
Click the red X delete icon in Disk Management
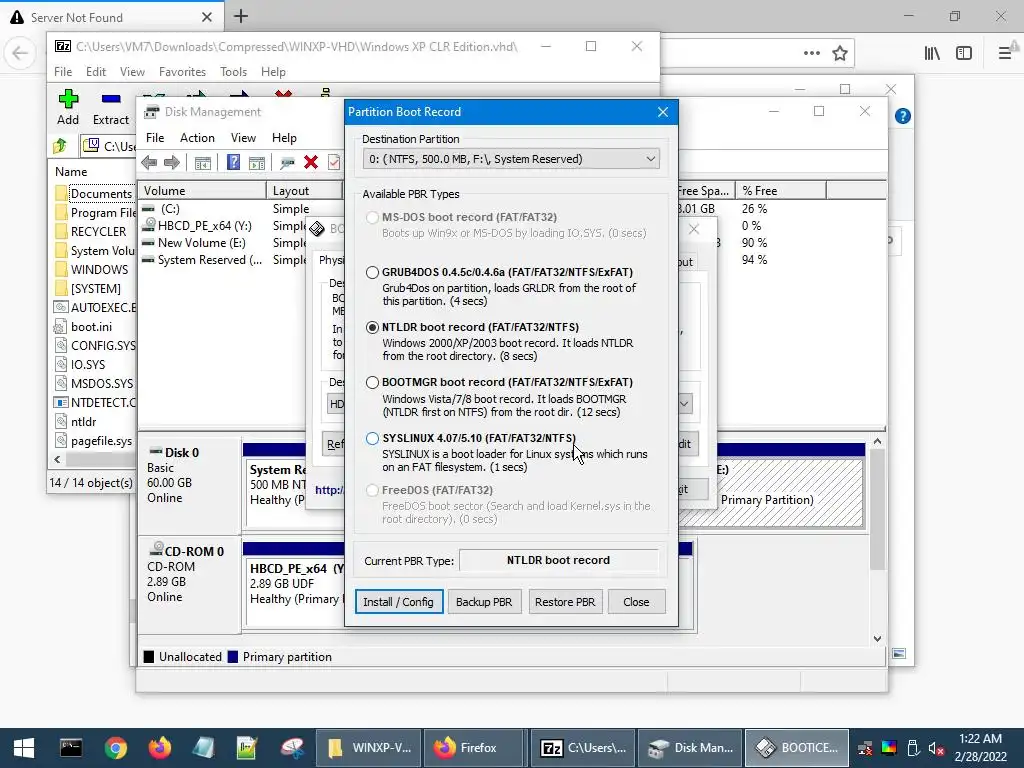pos(311,162)
